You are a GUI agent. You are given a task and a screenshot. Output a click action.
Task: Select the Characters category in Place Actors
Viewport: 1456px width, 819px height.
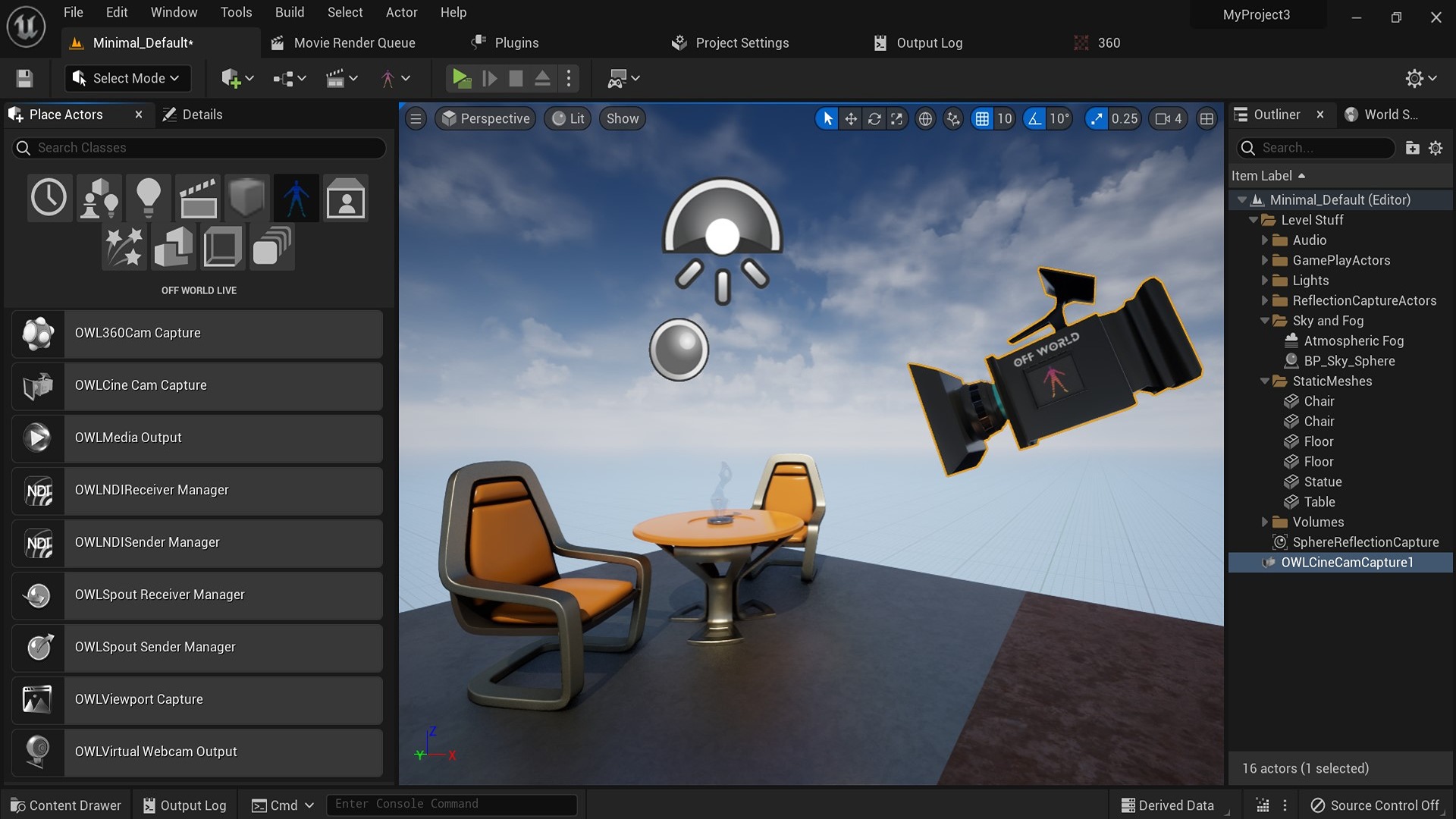[296, 197]
